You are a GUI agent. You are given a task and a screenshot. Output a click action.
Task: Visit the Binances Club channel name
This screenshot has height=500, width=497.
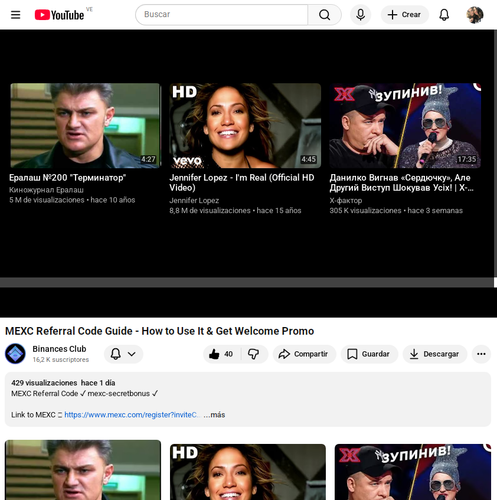[59, 349]
